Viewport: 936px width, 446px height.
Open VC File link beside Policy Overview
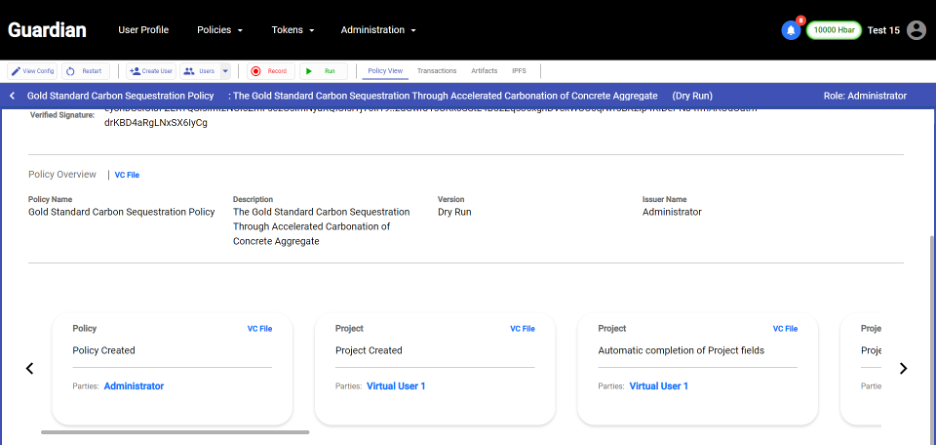pos(127,175)
